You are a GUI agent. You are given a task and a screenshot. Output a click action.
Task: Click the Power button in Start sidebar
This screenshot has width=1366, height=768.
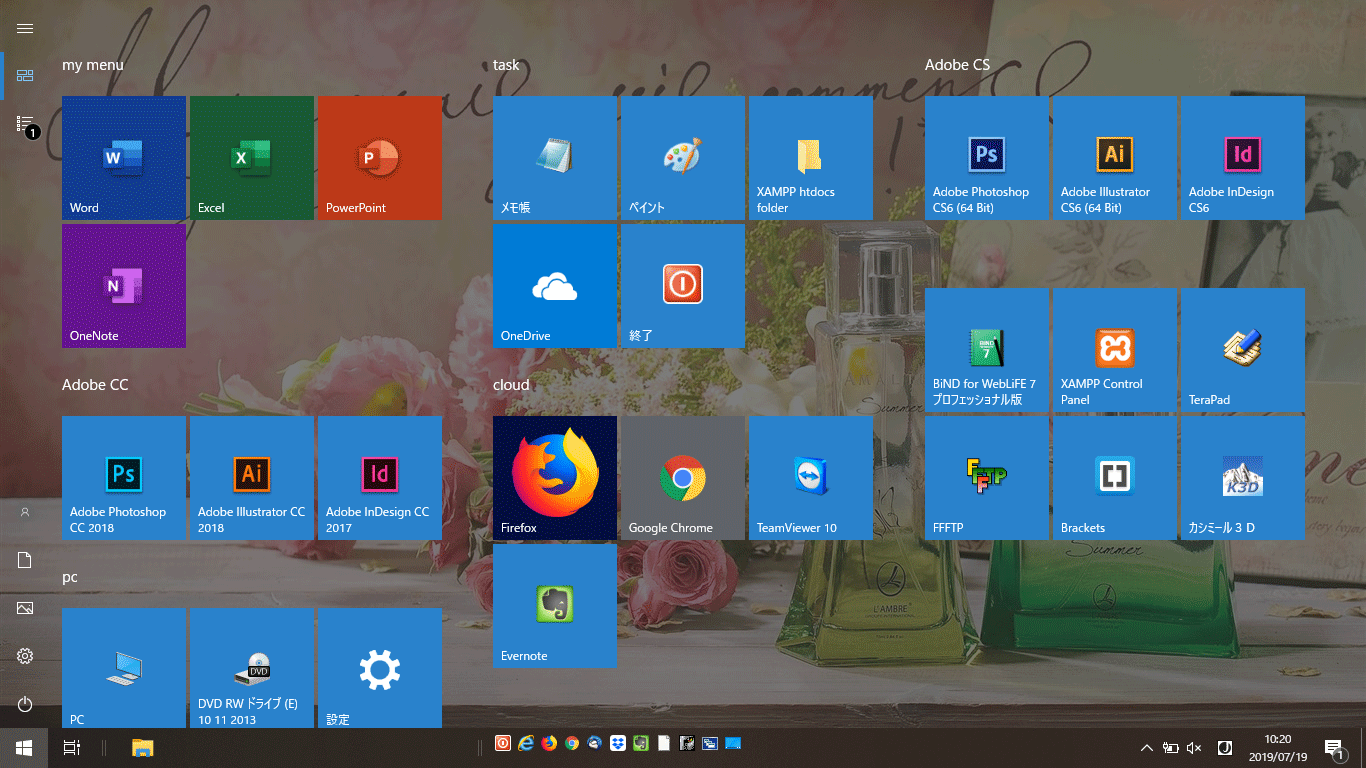[25, 704]
